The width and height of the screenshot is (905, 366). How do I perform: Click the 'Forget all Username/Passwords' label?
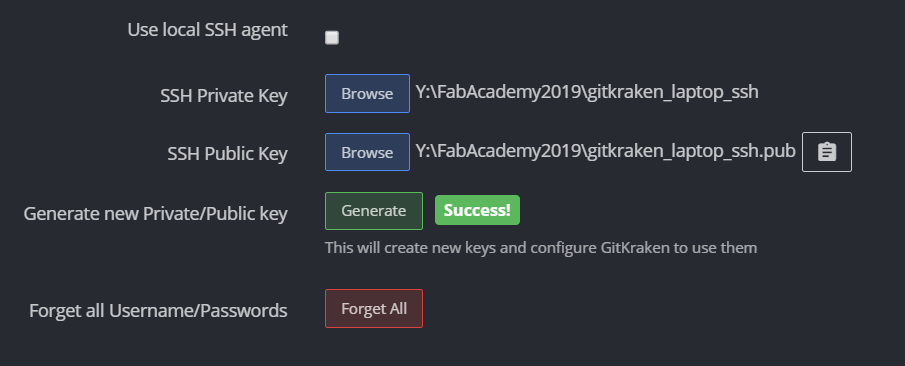tap(158, 311)
